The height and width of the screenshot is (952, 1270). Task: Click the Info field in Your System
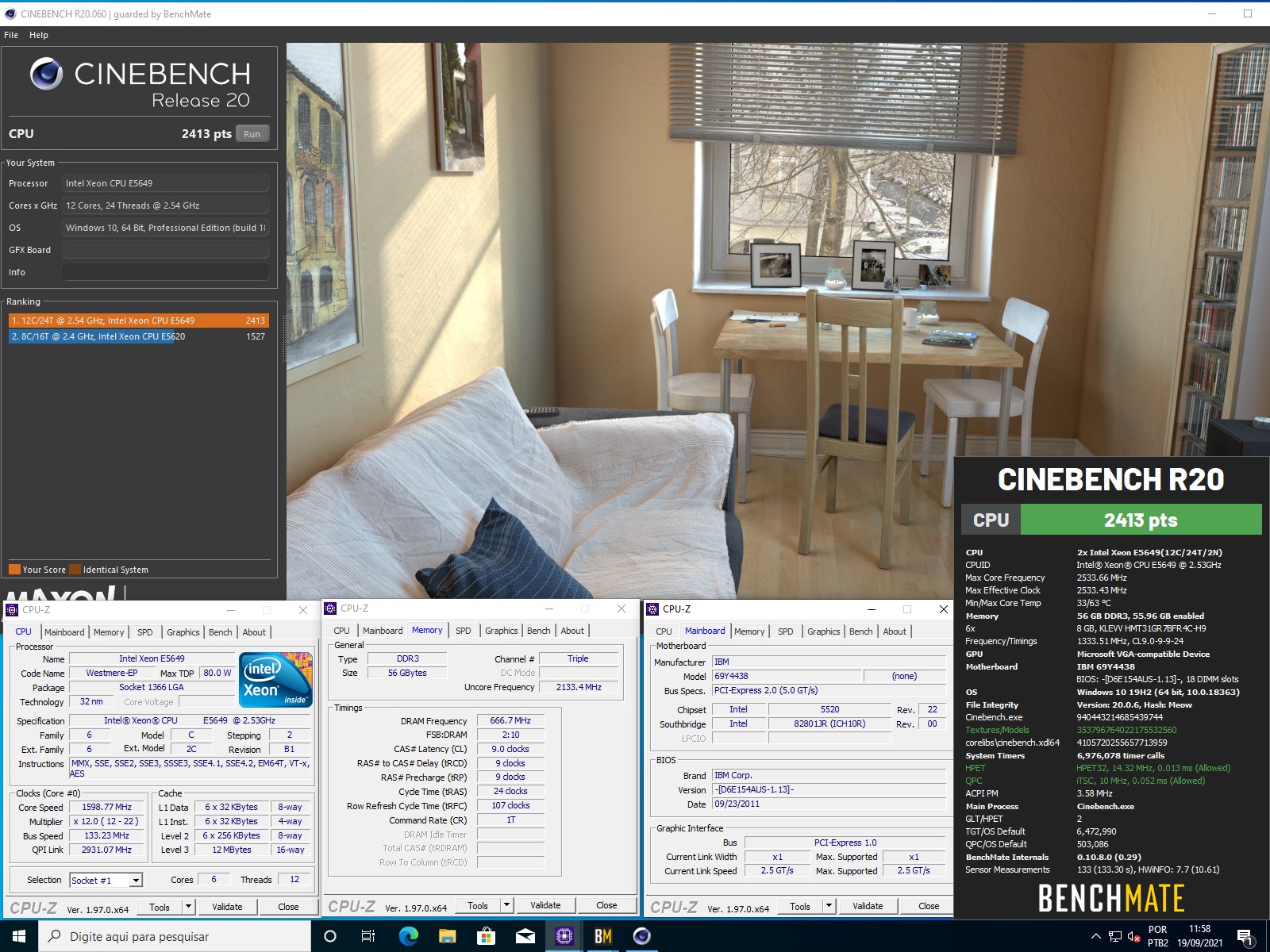coord(165,272)
